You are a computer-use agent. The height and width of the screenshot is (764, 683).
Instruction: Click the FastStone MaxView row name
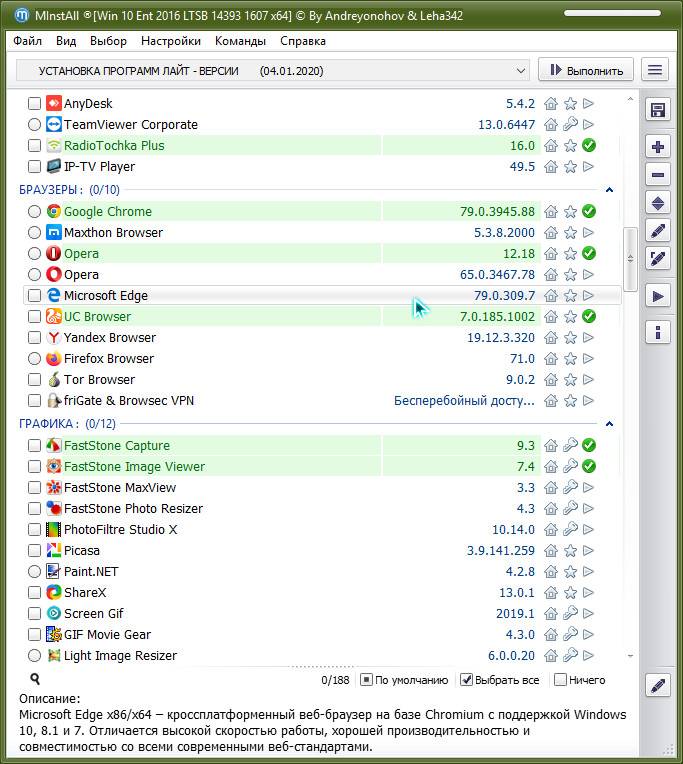tap(120, 488)
